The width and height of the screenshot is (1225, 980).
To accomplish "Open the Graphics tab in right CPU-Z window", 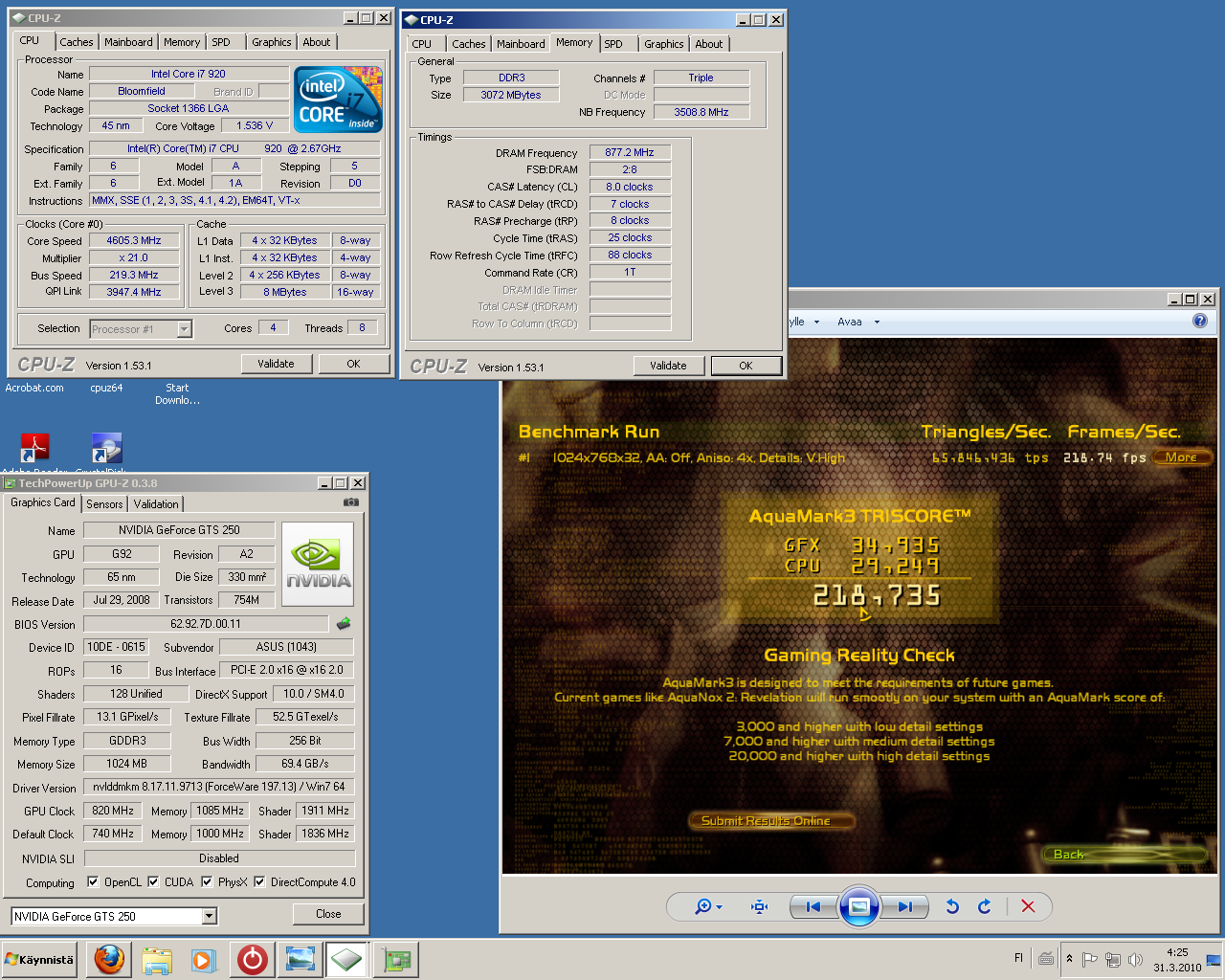I will pos(663,44).
